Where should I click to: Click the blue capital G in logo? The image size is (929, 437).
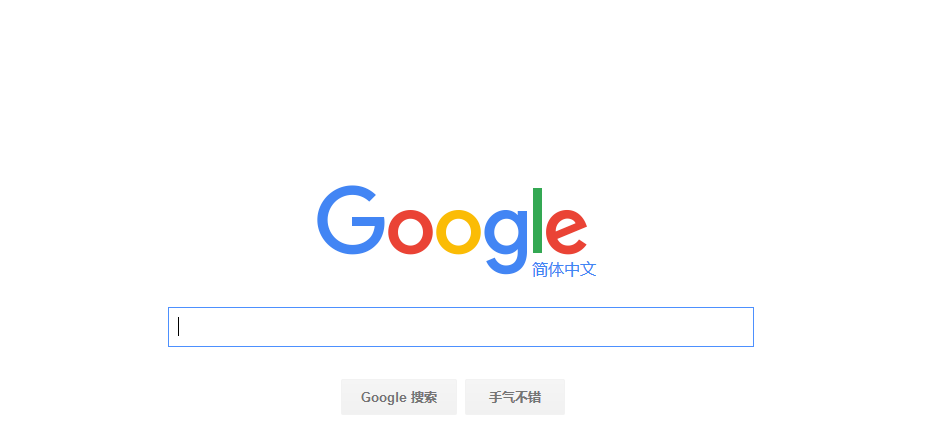[x=351, y=220]
